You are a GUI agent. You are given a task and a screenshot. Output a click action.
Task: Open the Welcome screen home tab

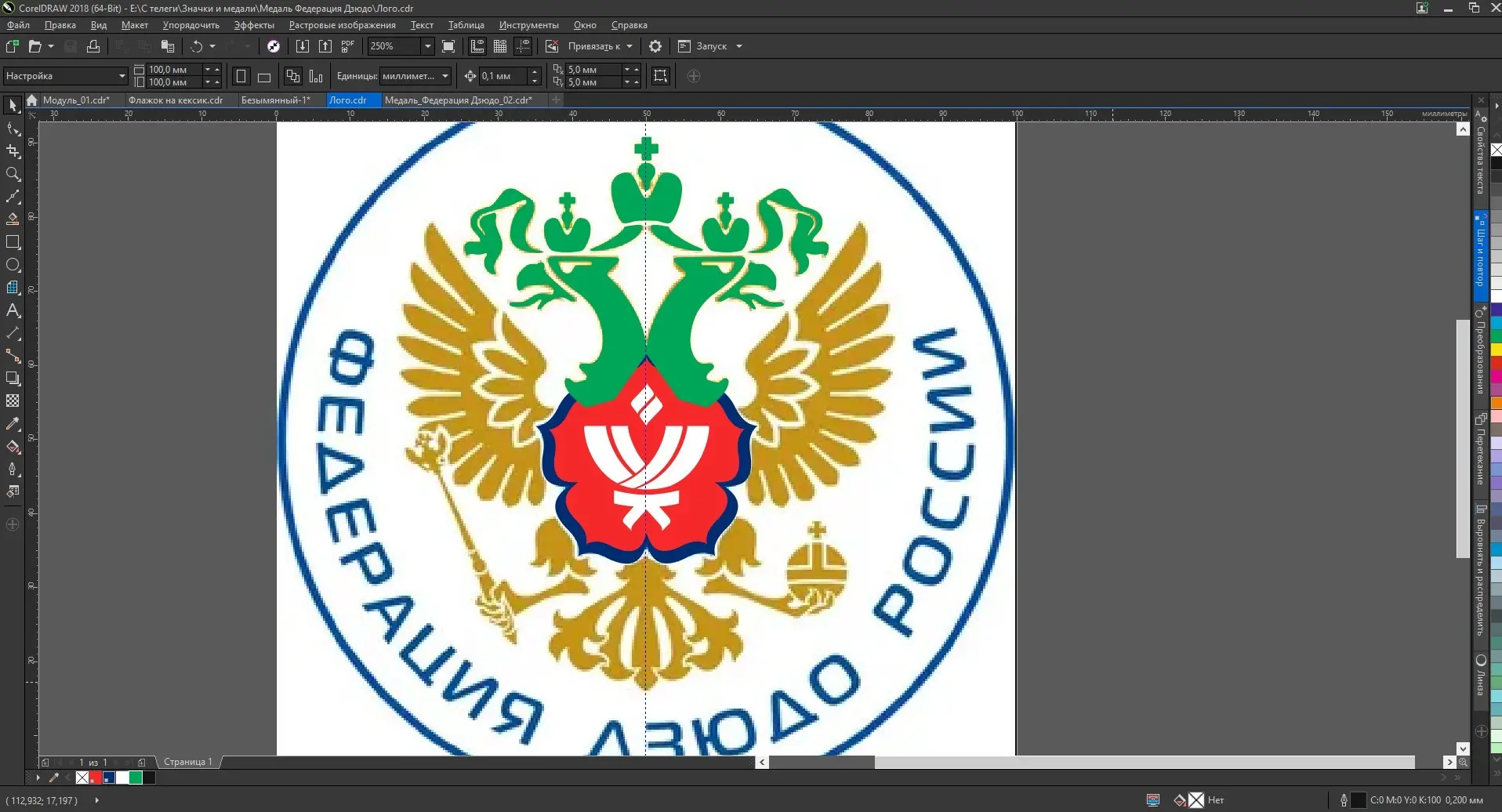(x=32, y=100)
